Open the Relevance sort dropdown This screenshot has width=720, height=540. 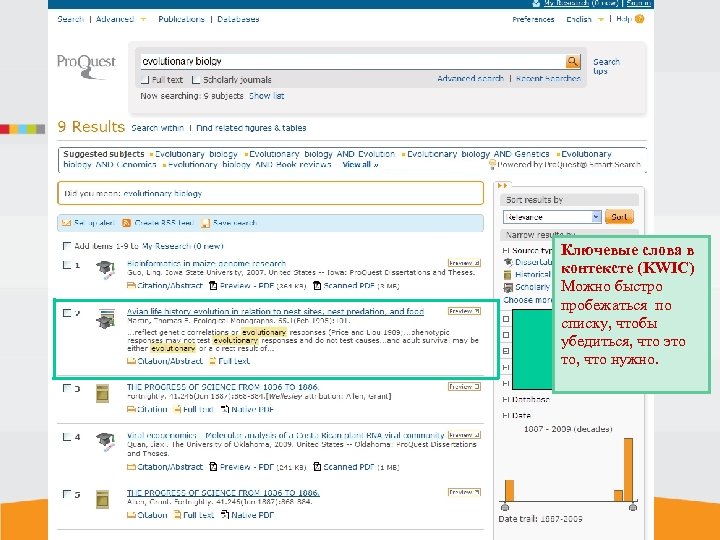pos(552,217)
